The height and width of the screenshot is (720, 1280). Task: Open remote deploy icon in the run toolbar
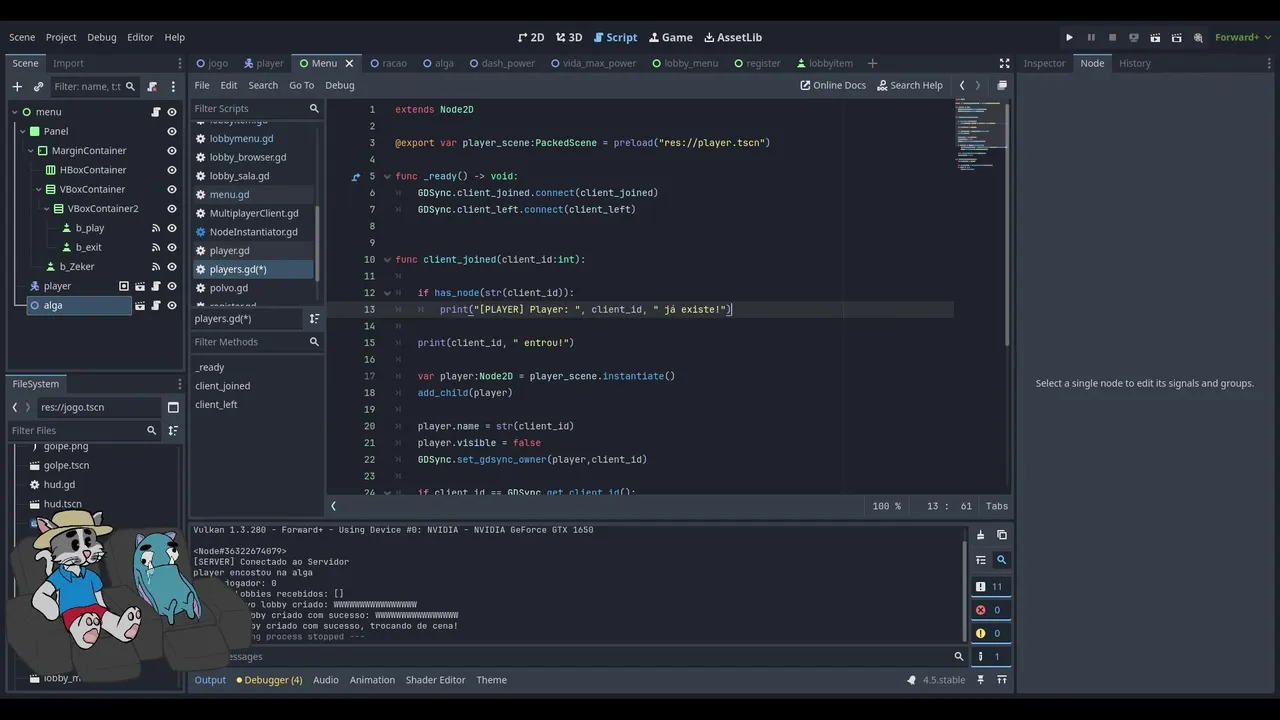[x=1134, y=37]
